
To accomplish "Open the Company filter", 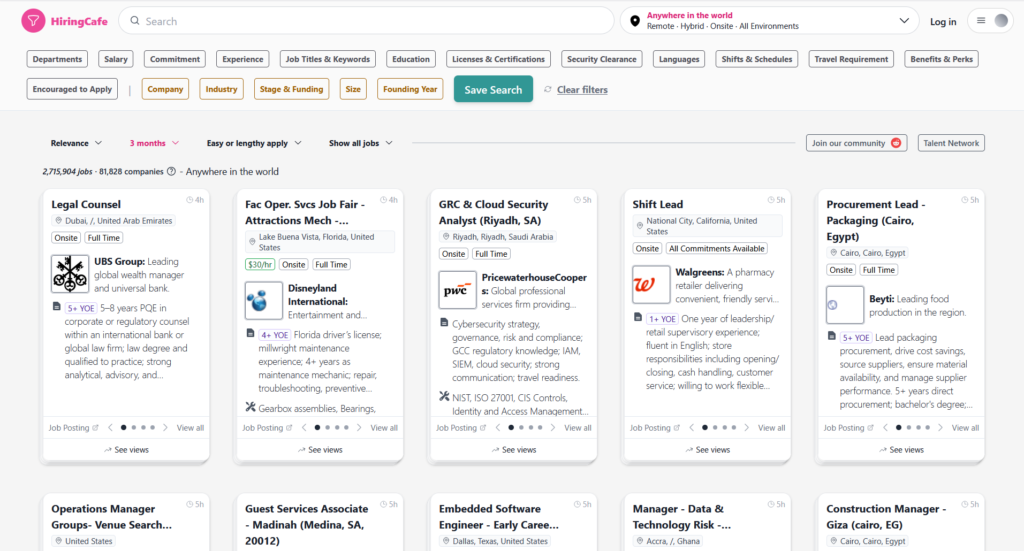I will click(x=165, y=89).
